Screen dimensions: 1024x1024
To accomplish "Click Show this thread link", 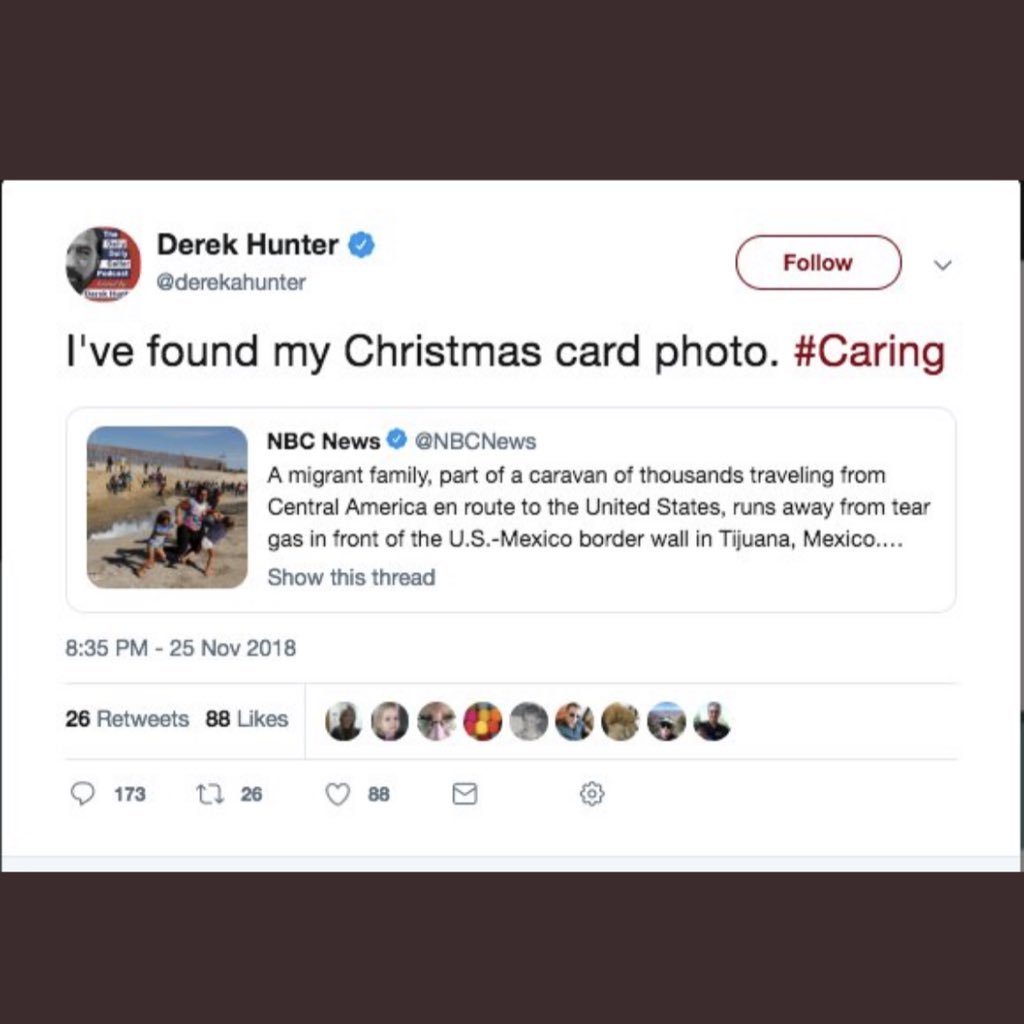I will coord(351,577).
